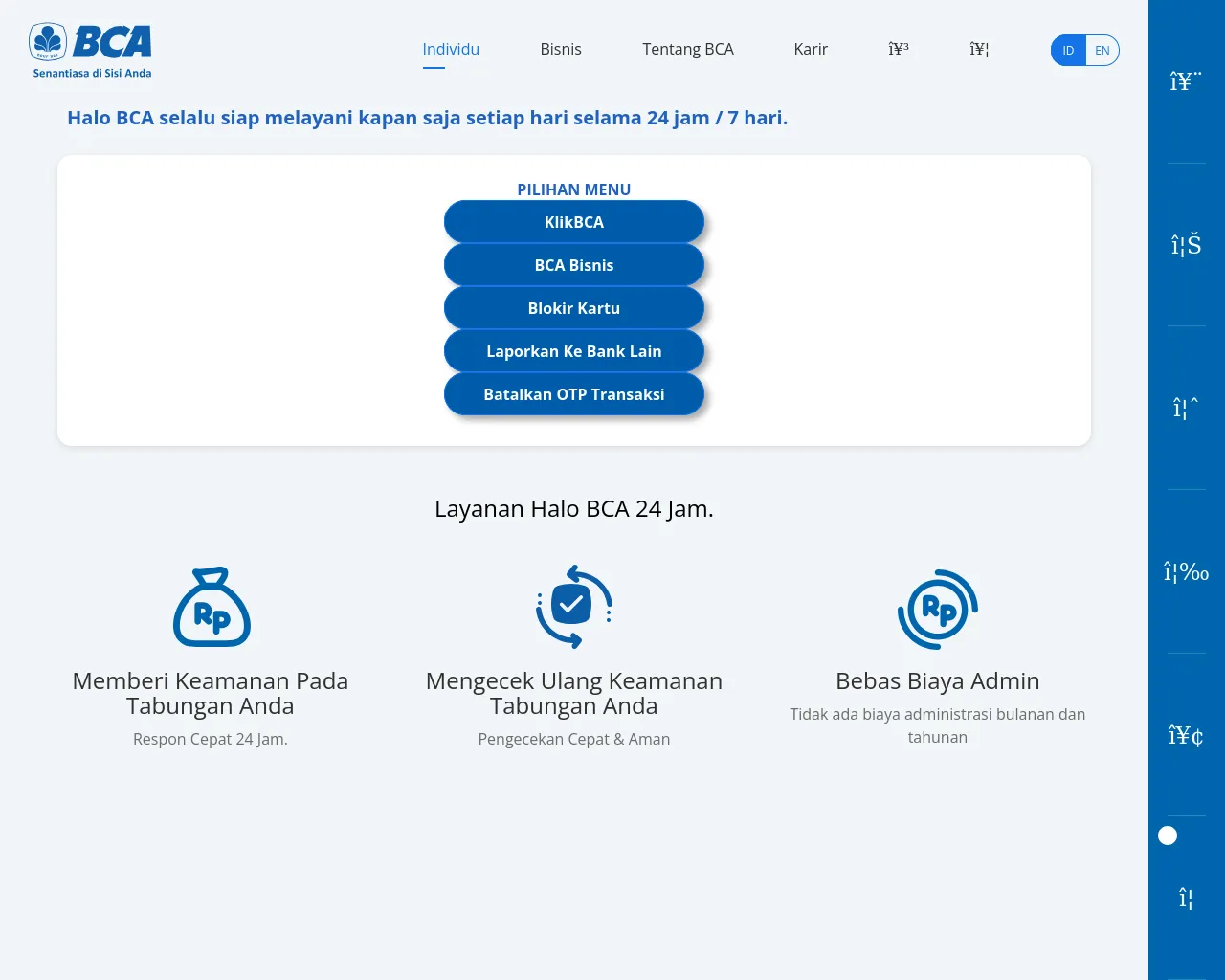This screenshot has width=1225, height=980.
Task: Open the Individu navigation tab
Action: coord(451,49)
